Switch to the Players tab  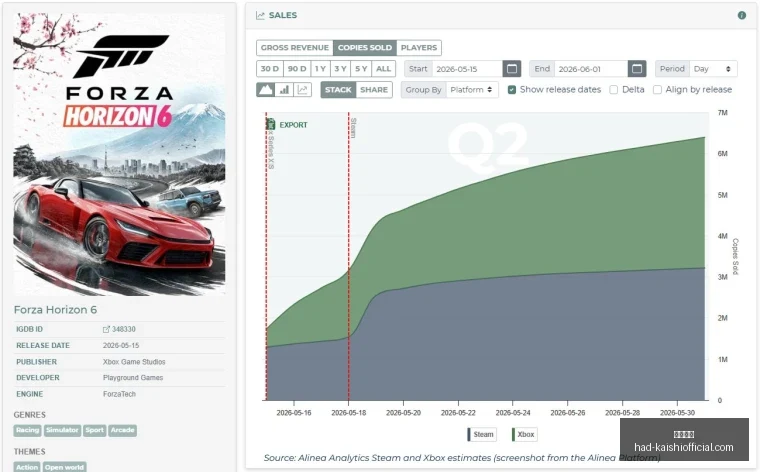[419, 47]
